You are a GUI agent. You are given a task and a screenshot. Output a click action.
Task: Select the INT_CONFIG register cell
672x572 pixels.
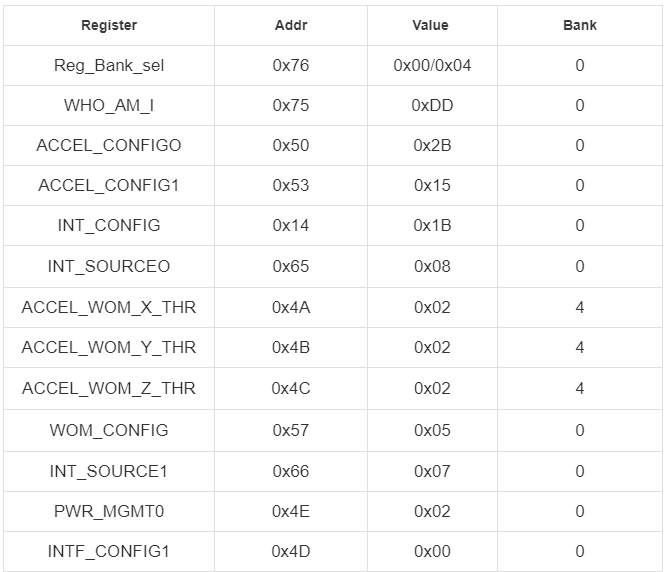109,225
